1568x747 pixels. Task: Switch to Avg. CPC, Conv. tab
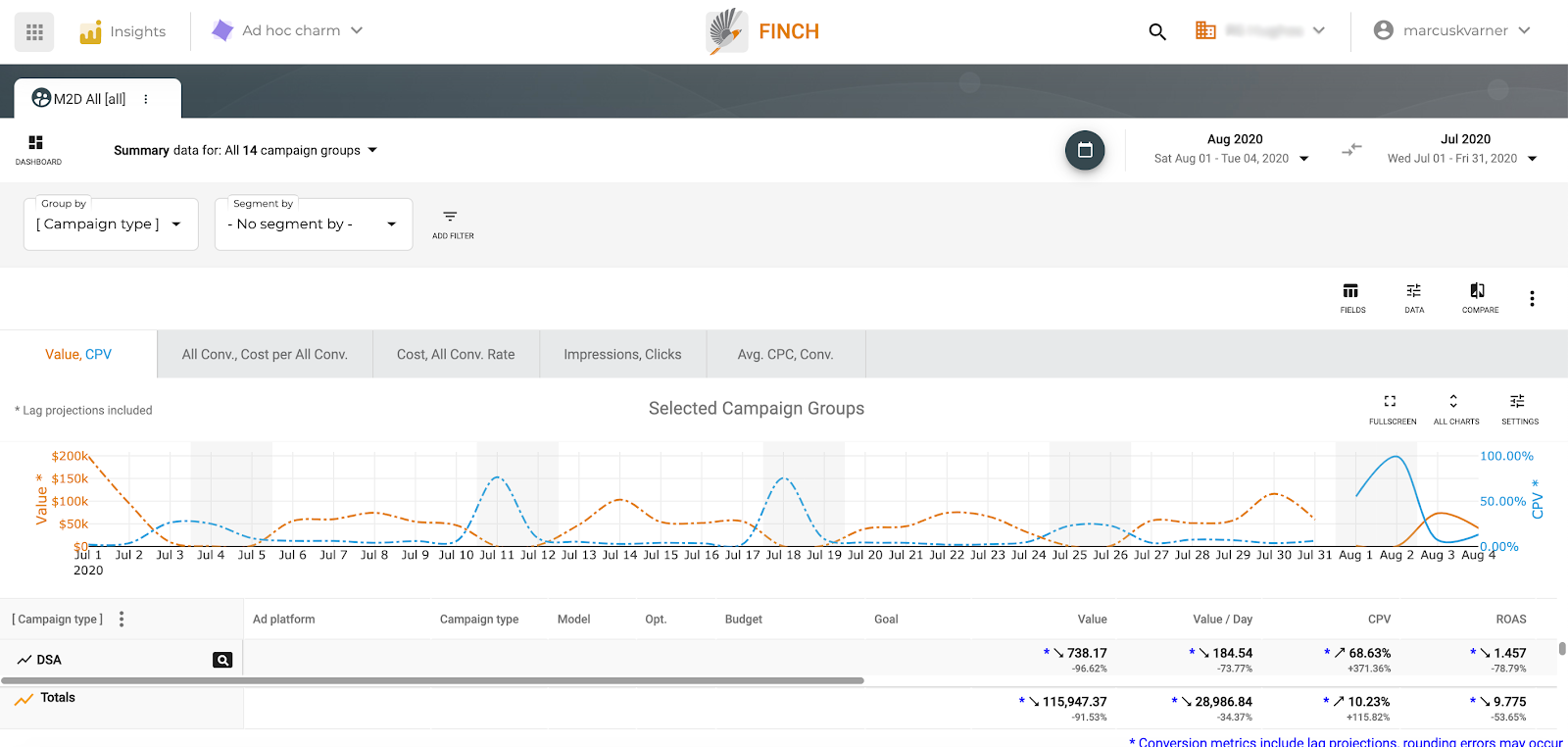pos(786,354)
